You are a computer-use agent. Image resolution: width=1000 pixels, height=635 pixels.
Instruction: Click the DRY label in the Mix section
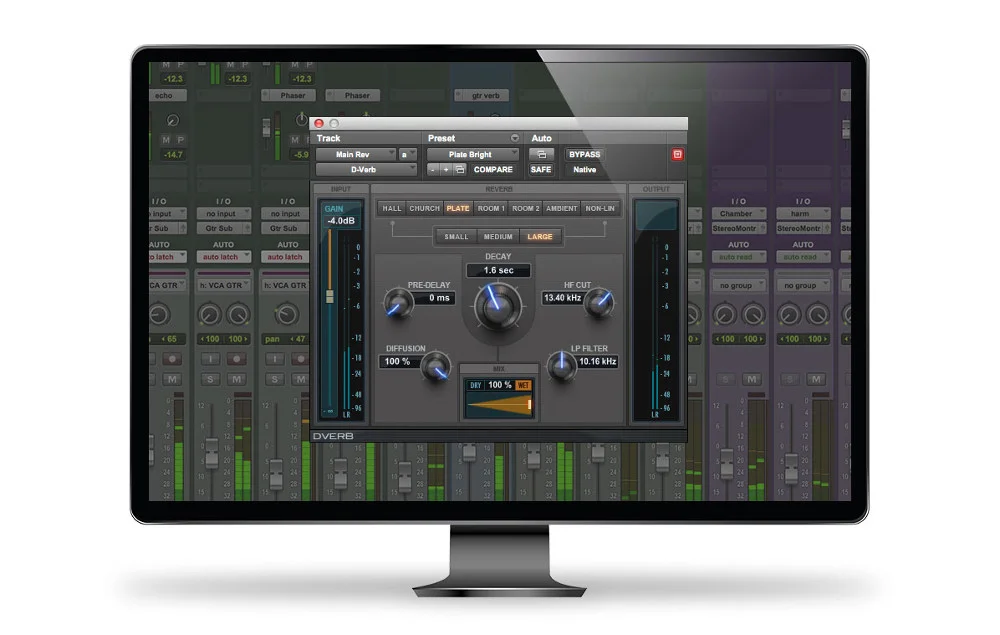(x=476, y=385)
